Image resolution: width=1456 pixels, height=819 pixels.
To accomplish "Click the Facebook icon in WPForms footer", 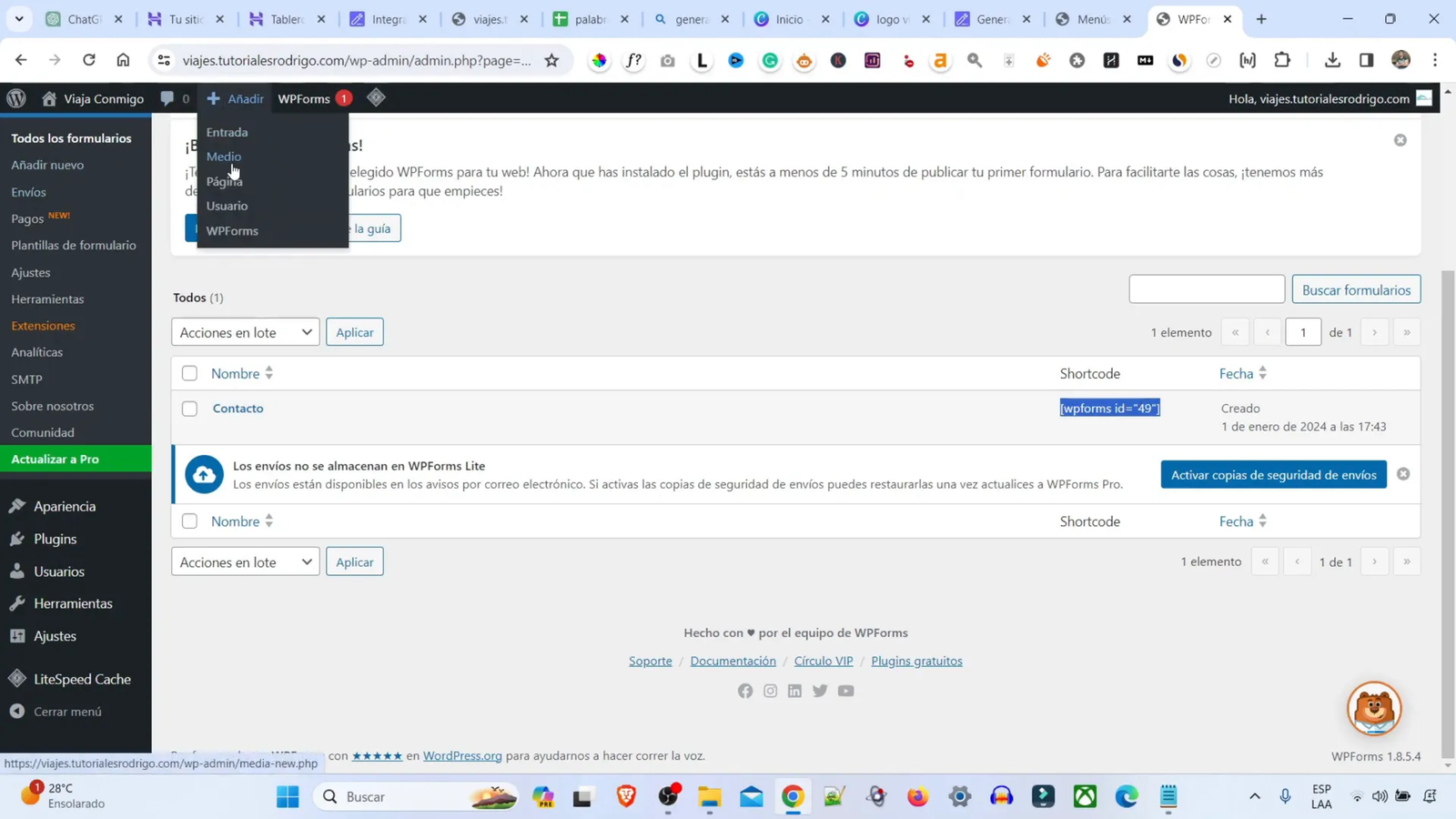I will click(x=744, y=691).
